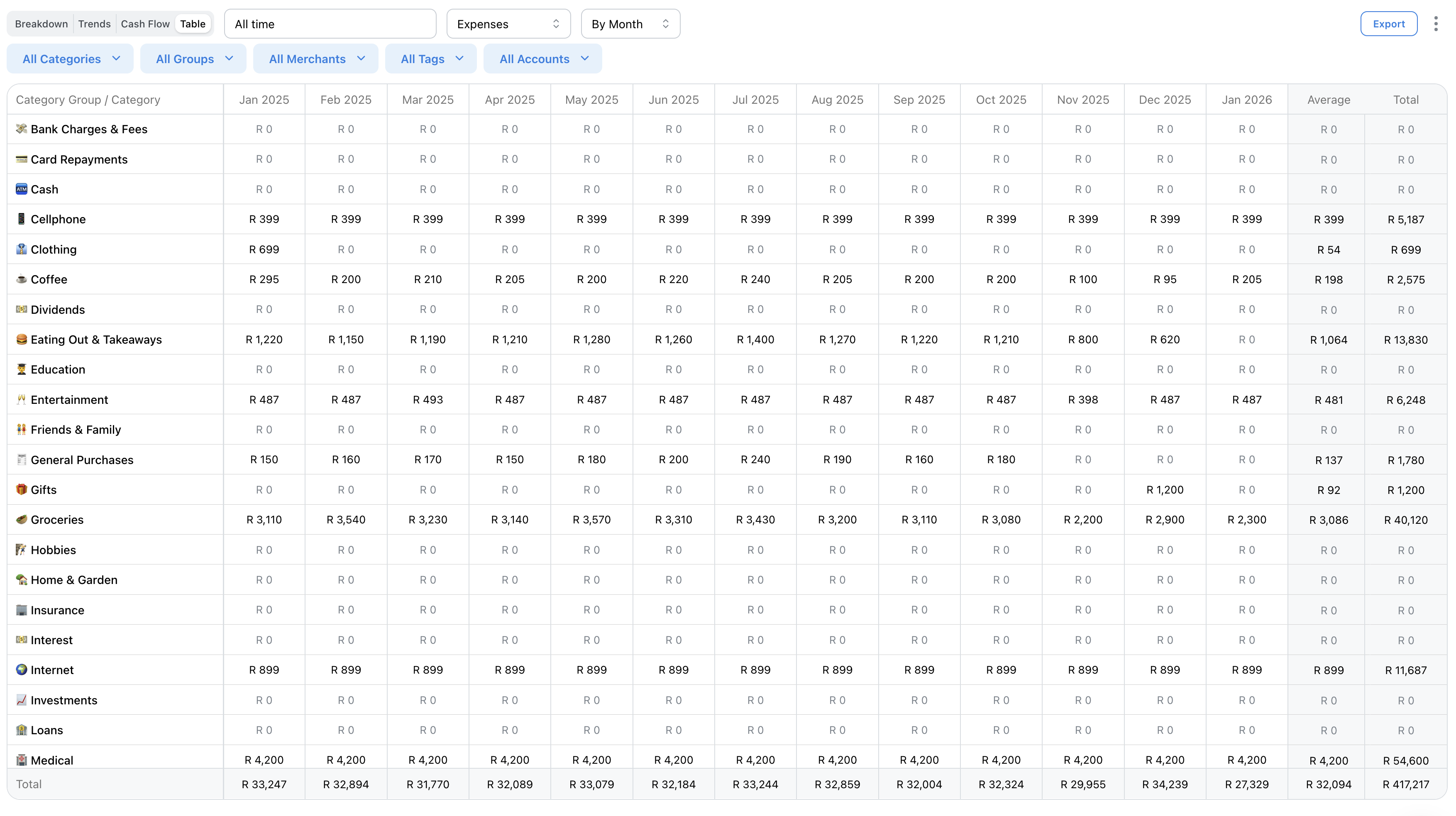This screenshot has height=816, width=1456.
Task: Click the Export button
Action: pyautogui.click(x=1389, y=24)
